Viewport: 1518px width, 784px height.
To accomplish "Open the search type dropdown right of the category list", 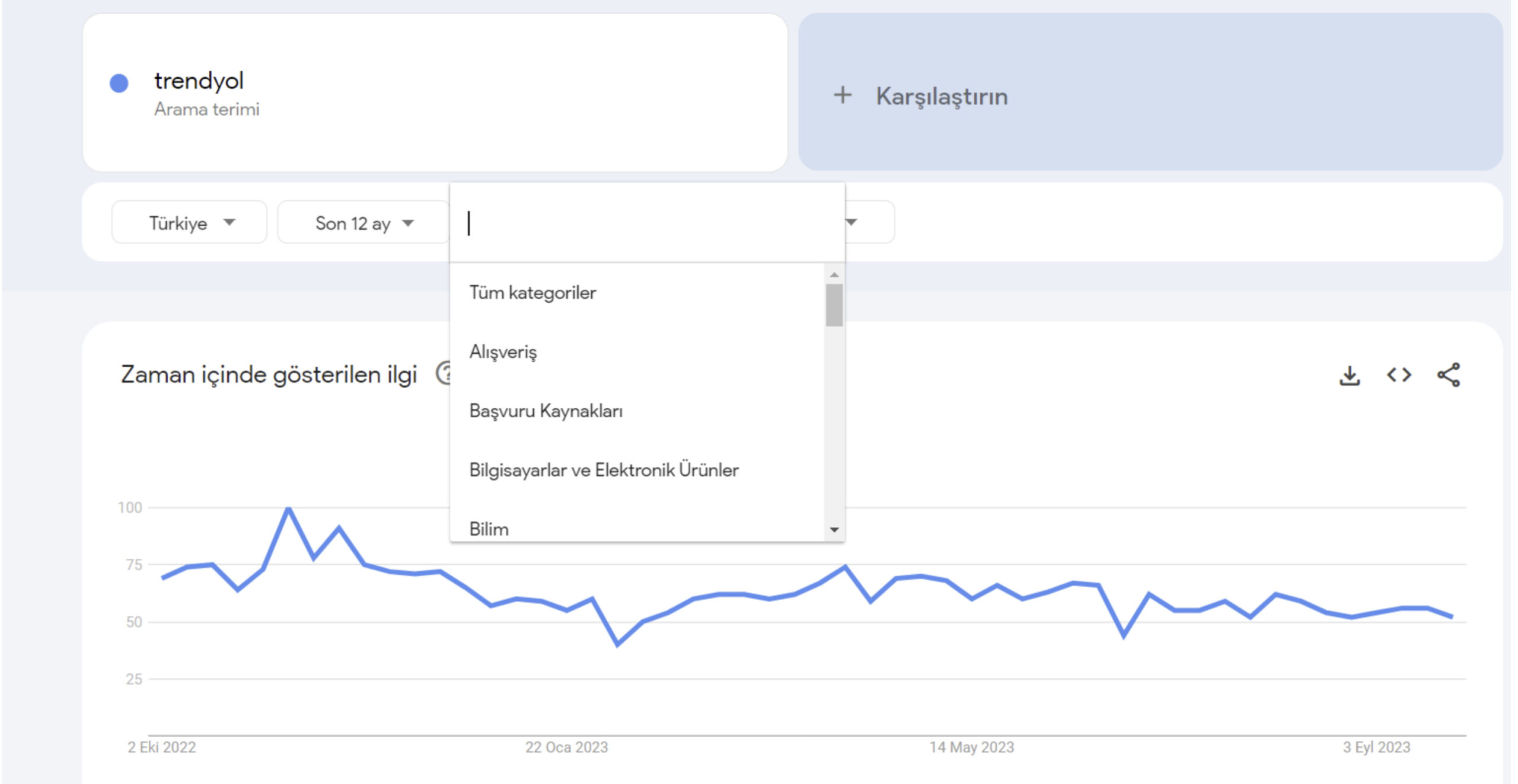I will (x=869, y=222).
